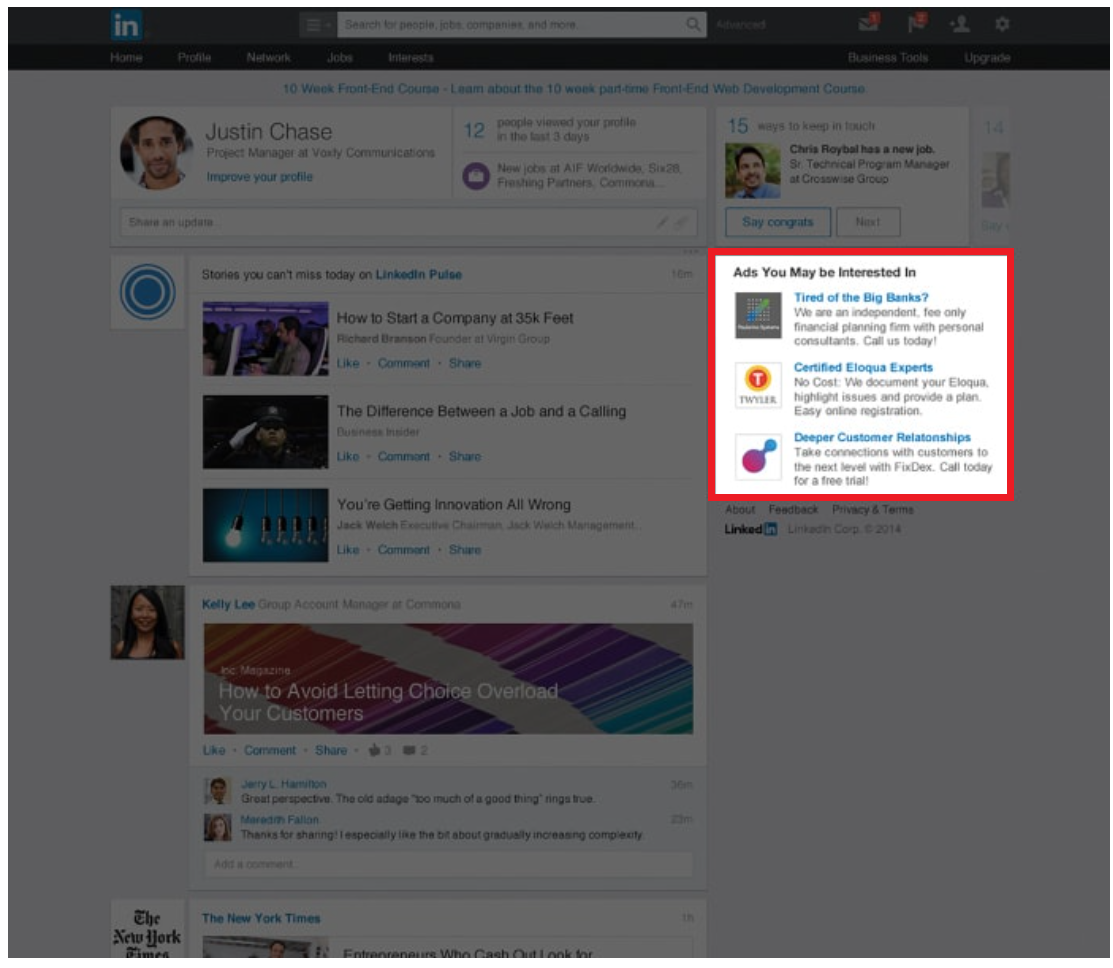Open the Choice Overload article image

[x=448, y=678]
